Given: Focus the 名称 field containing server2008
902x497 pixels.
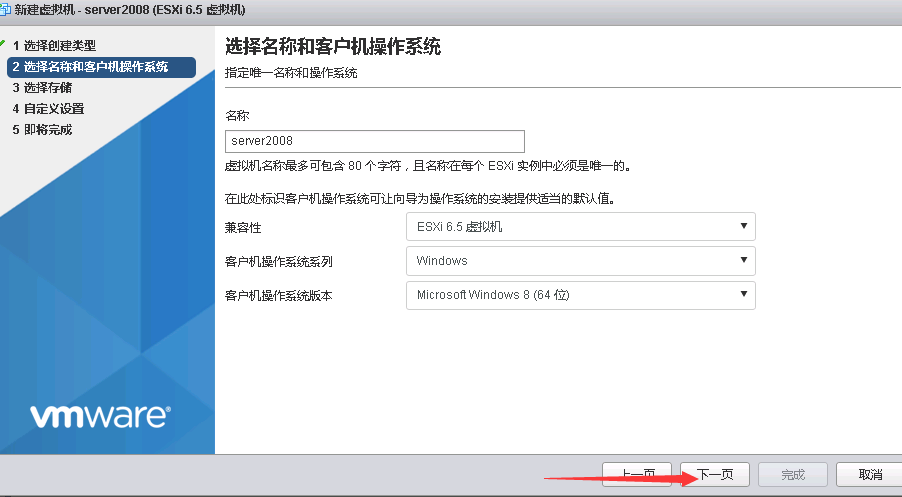Looking at the screenshot, I should click(x=374, y=141).
